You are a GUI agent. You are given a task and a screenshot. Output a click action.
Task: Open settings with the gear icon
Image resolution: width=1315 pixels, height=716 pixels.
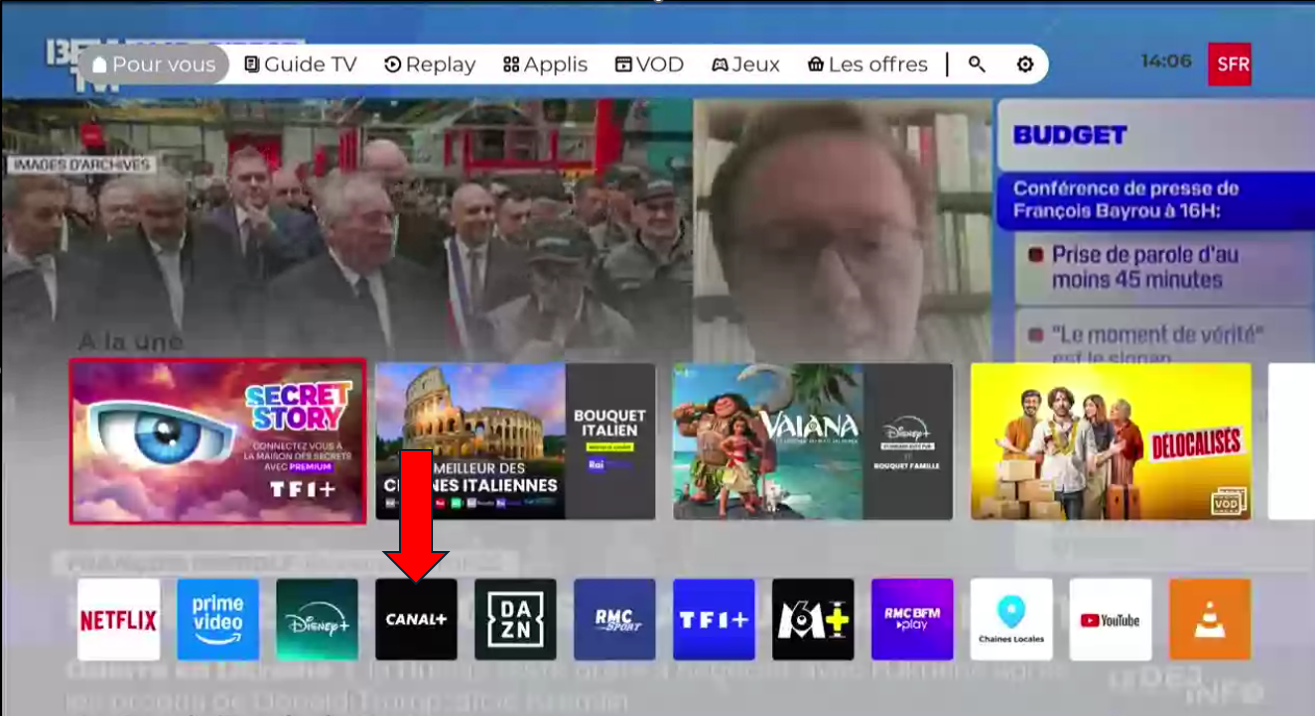(1025, 64)
